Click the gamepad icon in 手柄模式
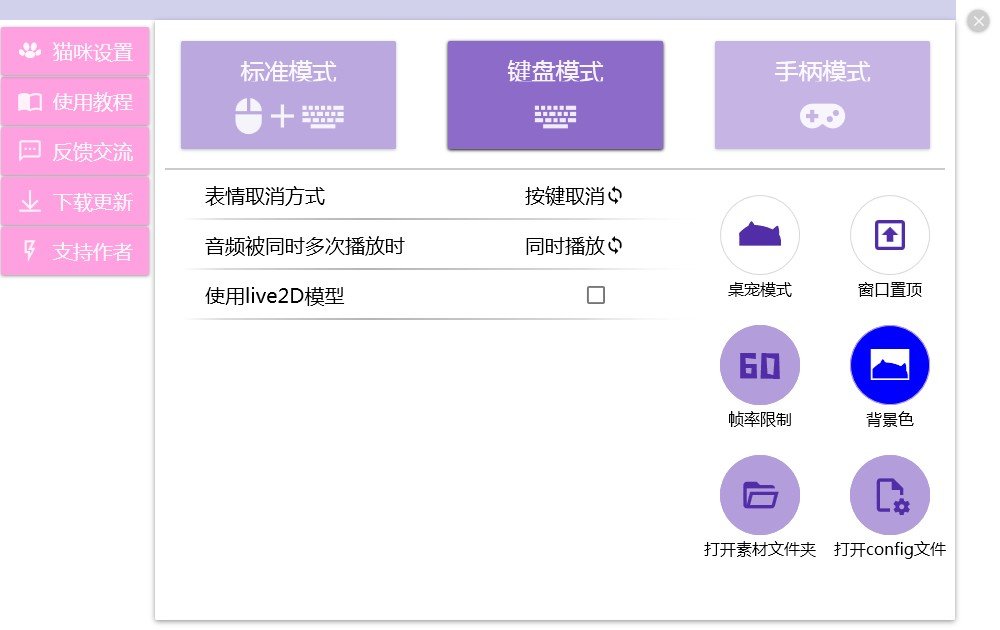Viewport: 1000px width, 630px height. click(822, 117)
